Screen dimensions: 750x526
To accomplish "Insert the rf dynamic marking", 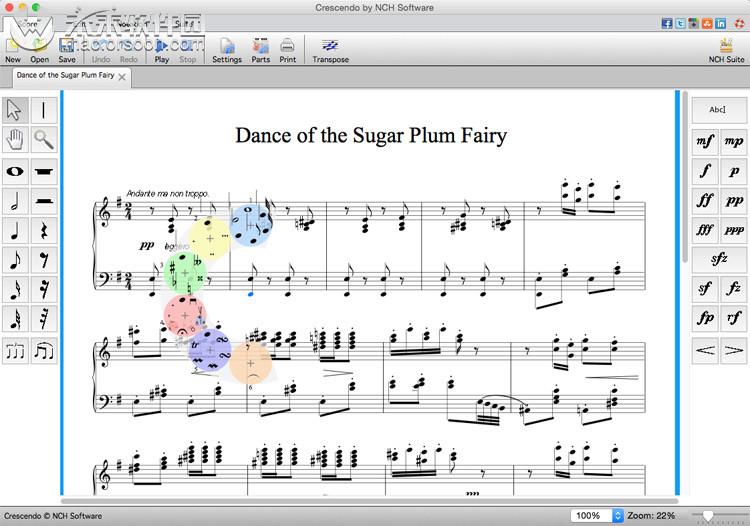I will tap(734, 318).
